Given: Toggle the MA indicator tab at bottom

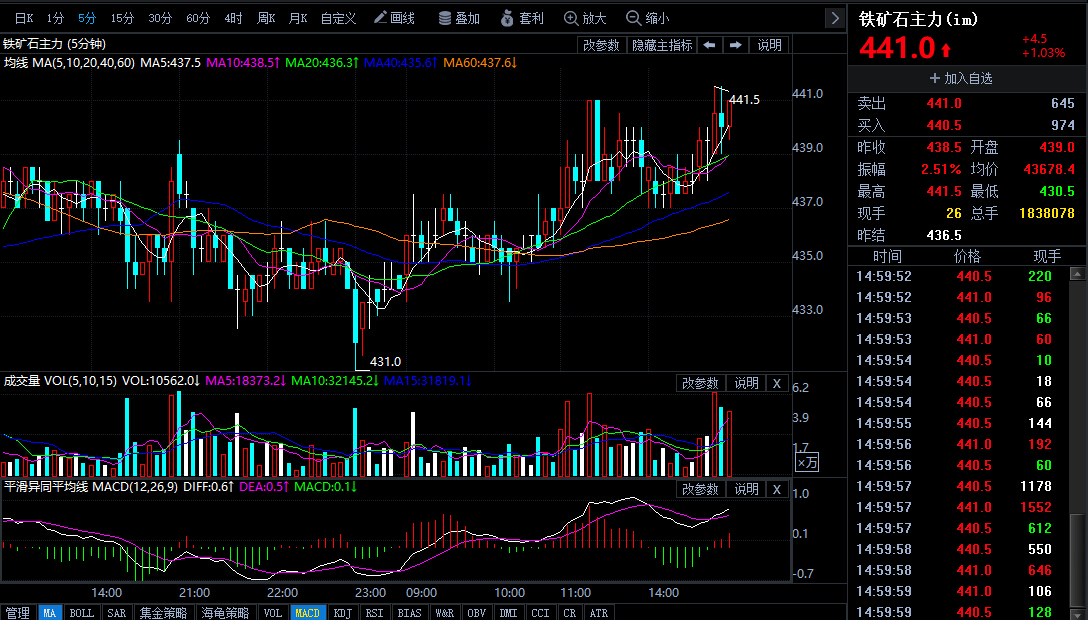Looking at the screenshot, I should (50, 612).
